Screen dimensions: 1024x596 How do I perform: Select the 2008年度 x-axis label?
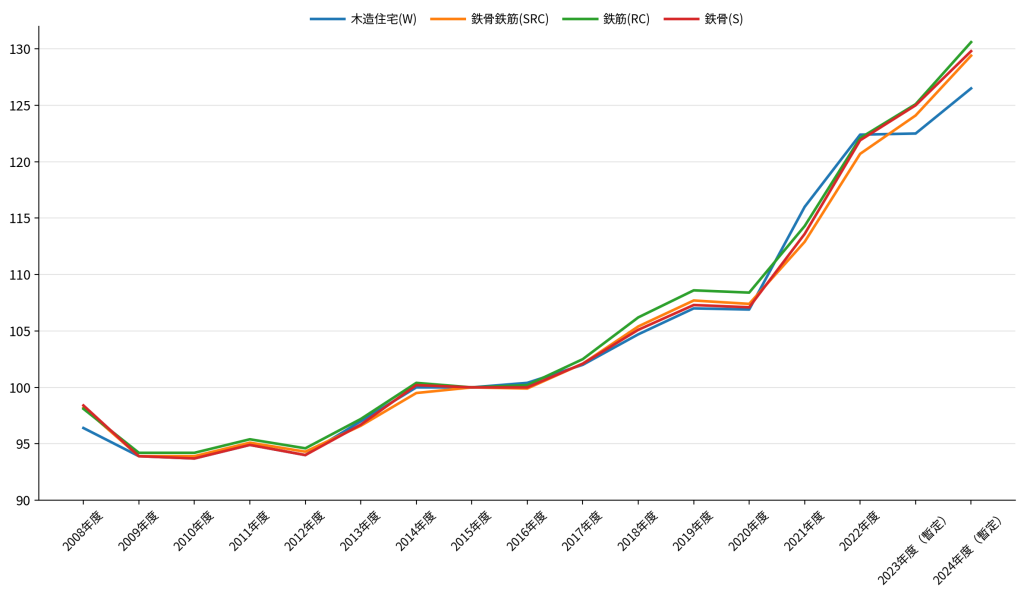click(83, 531)
